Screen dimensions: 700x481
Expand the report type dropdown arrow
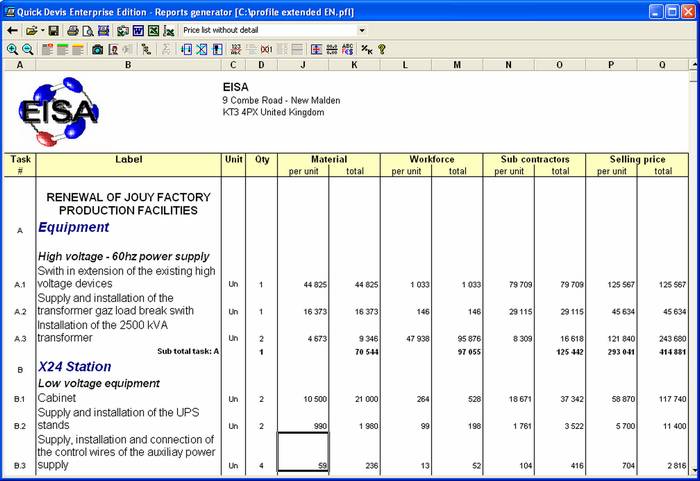(362, 30)
